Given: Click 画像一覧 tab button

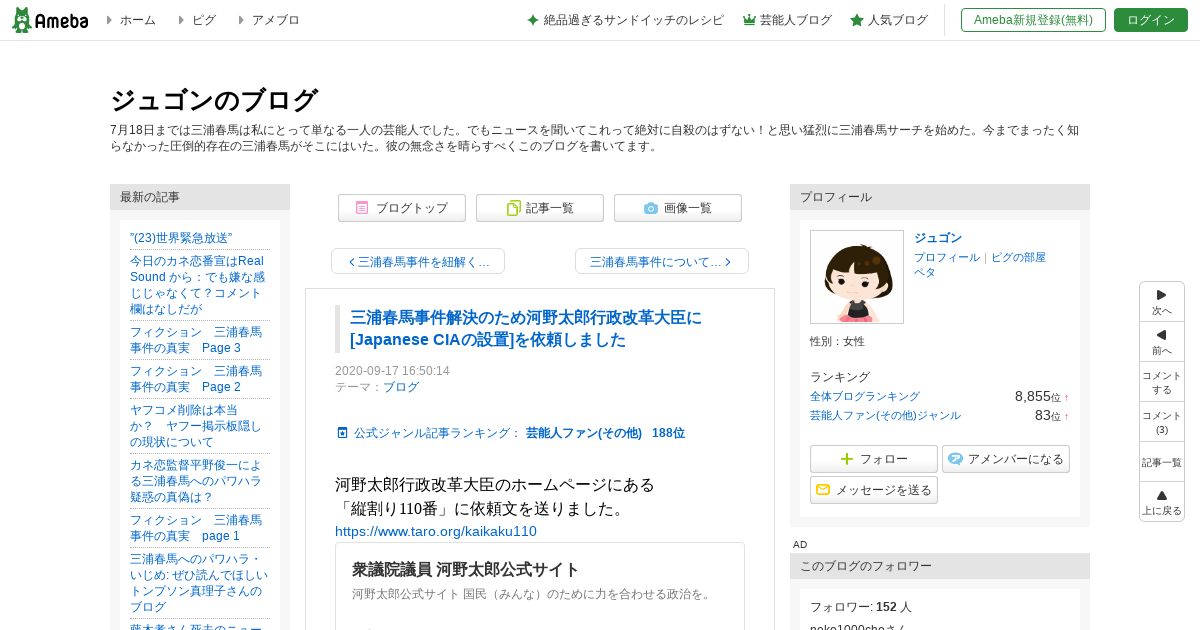Looking at the screenshot, I should 678,208.
